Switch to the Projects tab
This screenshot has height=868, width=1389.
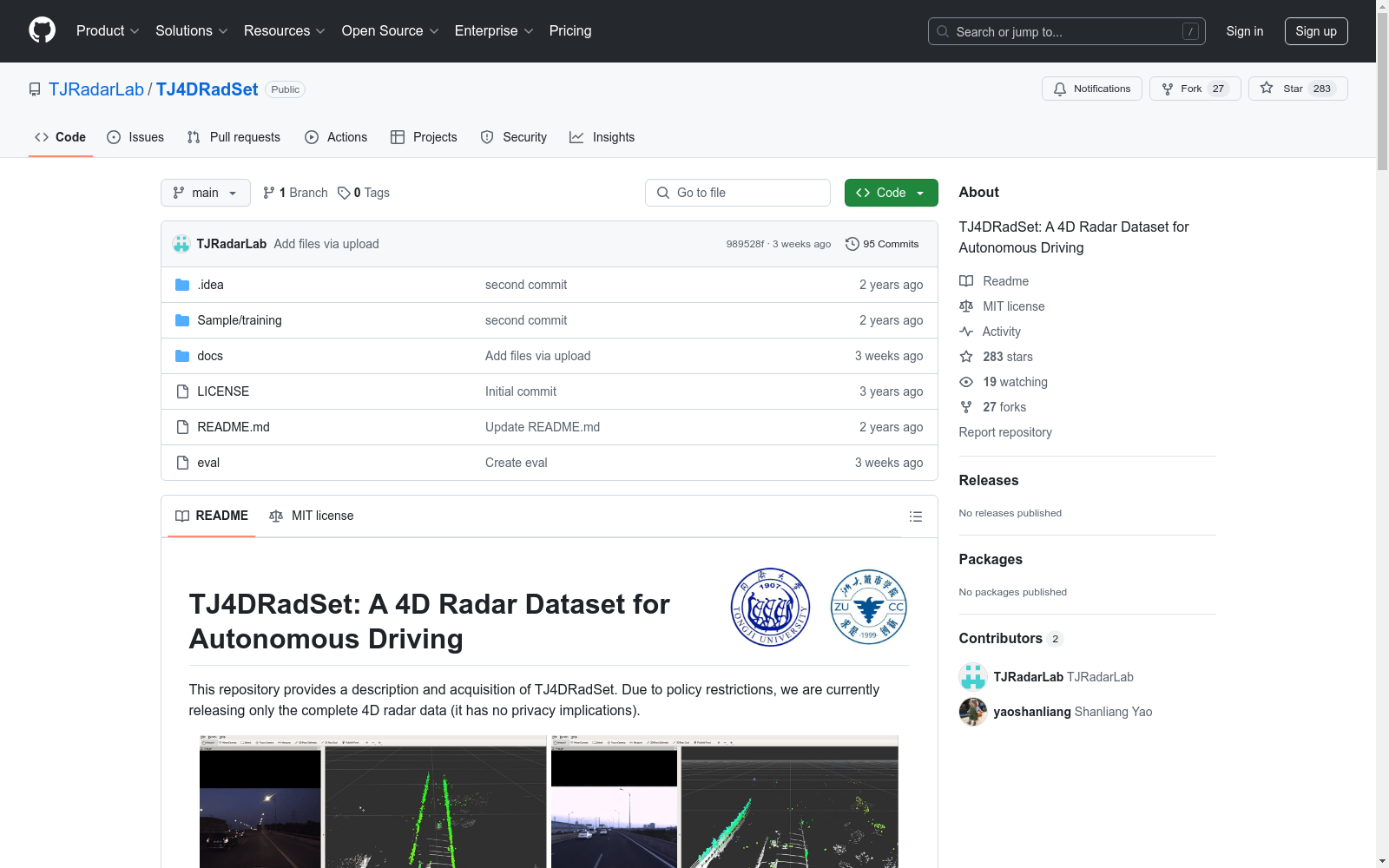424,137
